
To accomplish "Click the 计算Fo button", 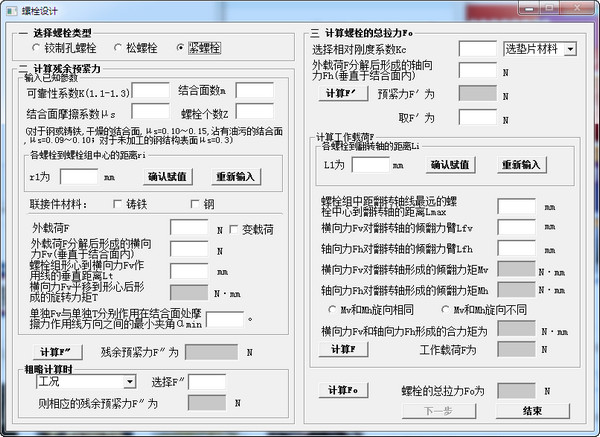I will pyautogui.click(x=343, y=390).
